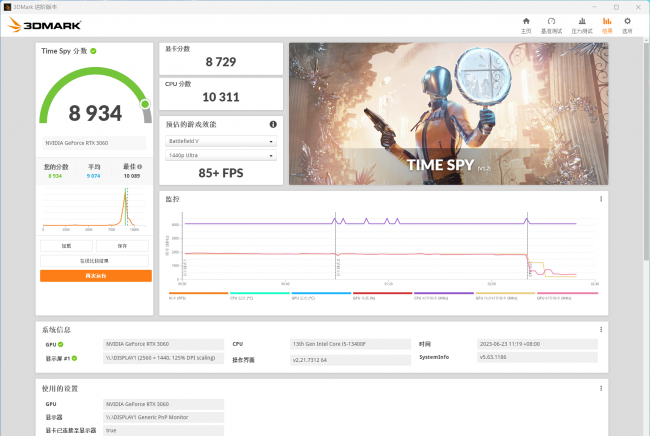Screen dimensions: 650x436
Task: Click the 保存 (Save) button
Action: tap(122, 246)
